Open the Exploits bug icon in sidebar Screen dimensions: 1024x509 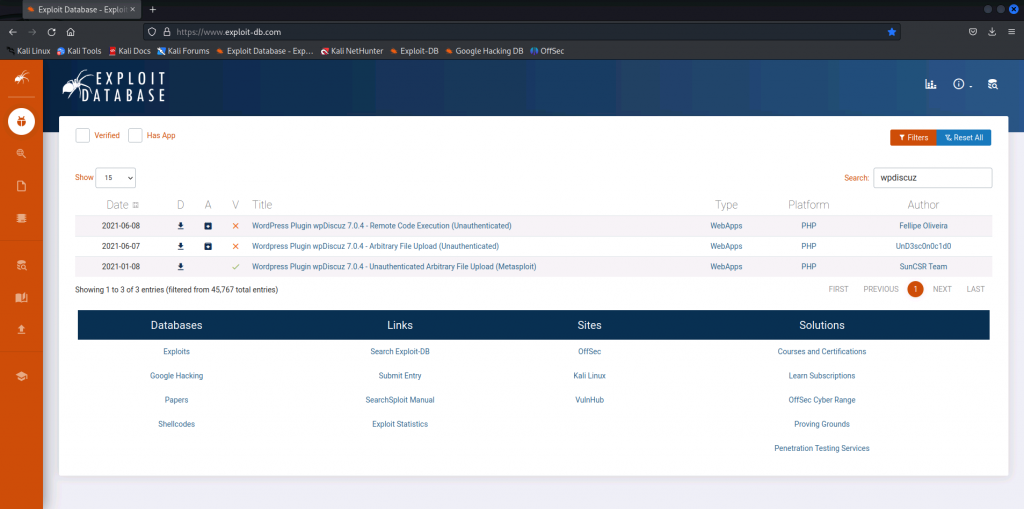(21, 122)
